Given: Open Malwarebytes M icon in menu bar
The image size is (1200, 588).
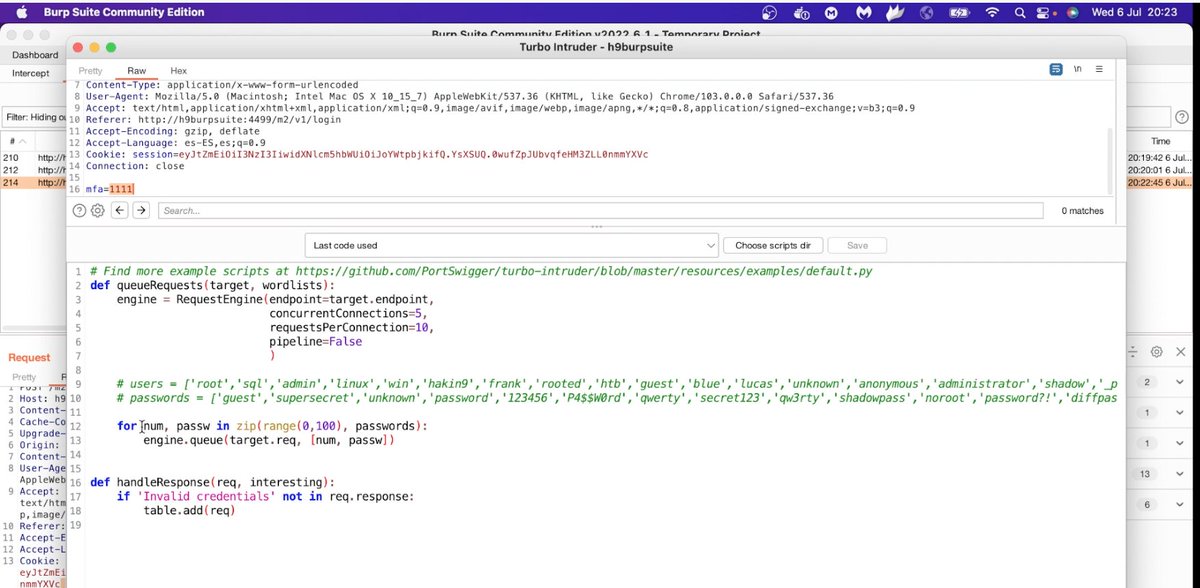Looking at the screenshot, I should (866, 13).
